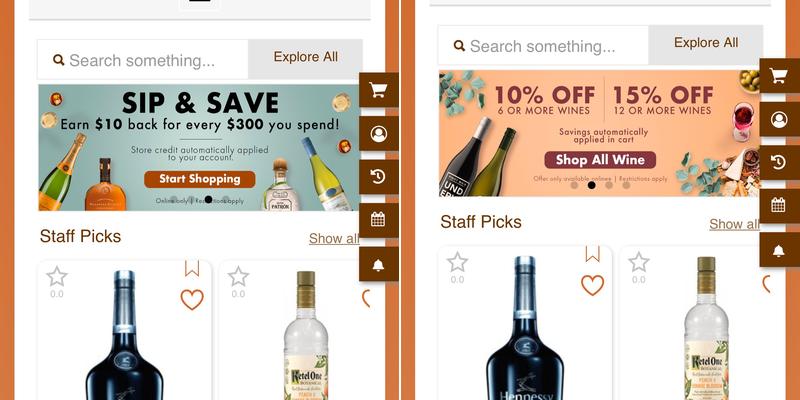Open the Ketel One bottle thumbnail, right panel
800x400 pixels.
tap(706, 329)
